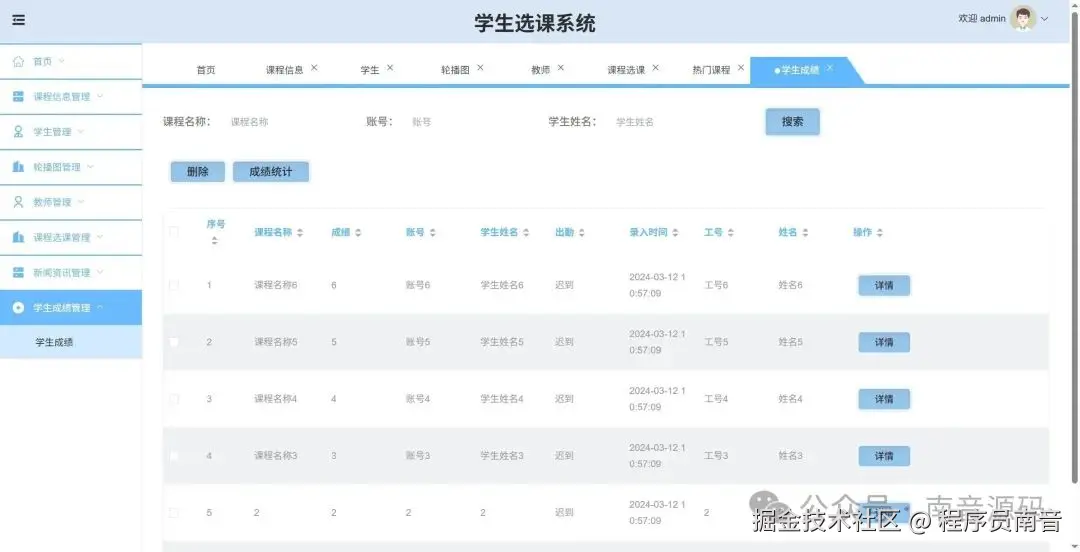
Task: Sort by 工号 column arrows
Action: [x=730, y=233]
